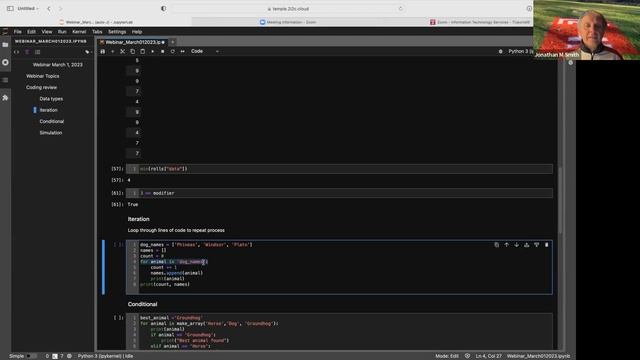640x360 pixels.
Task: Restart kernel and run all cells
Action: pyautogui.click(x=182, y=51)
